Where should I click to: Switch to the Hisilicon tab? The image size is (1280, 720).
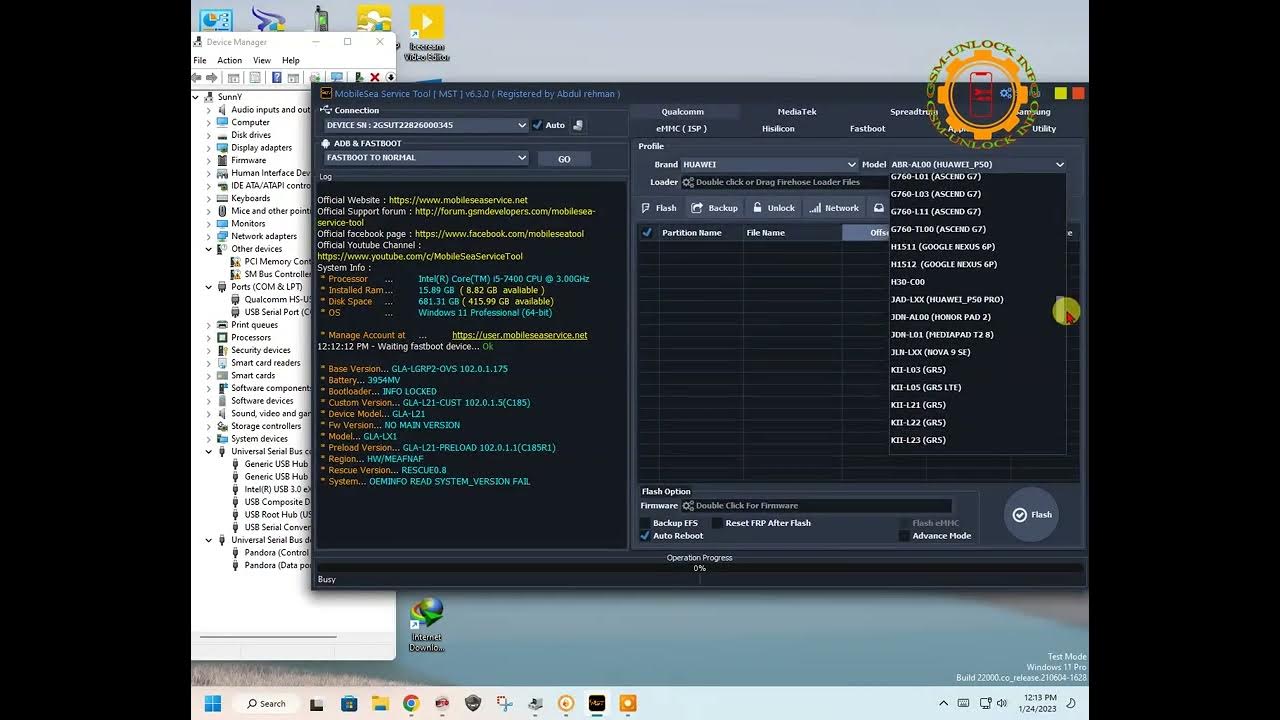778,128
